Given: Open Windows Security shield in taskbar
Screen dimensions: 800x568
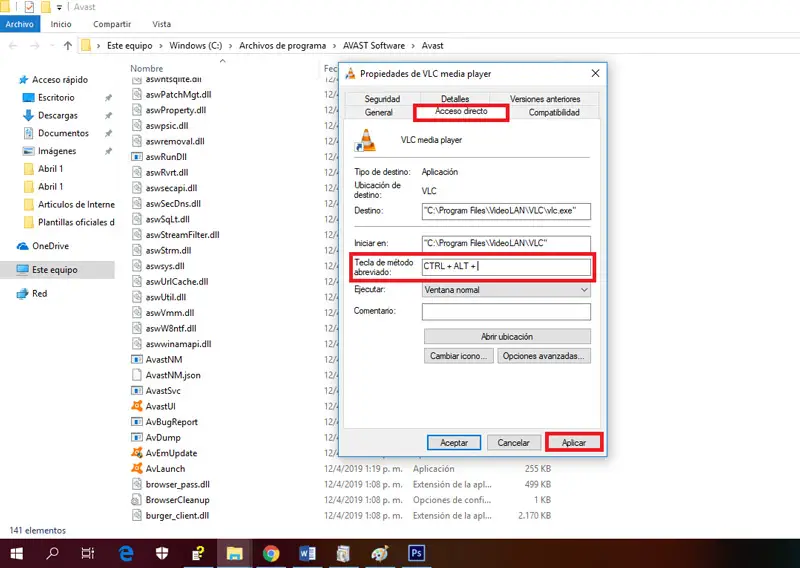Looking at the screenshot, I should coord(162,553).
